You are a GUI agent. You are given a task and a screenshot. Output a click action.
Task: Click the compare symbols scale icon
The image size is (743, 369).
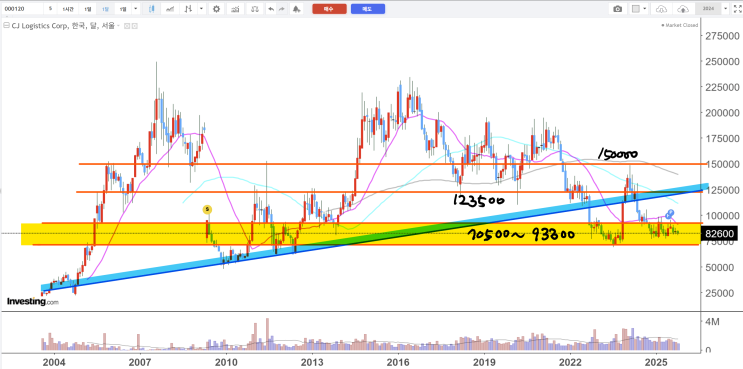point(255,9)
